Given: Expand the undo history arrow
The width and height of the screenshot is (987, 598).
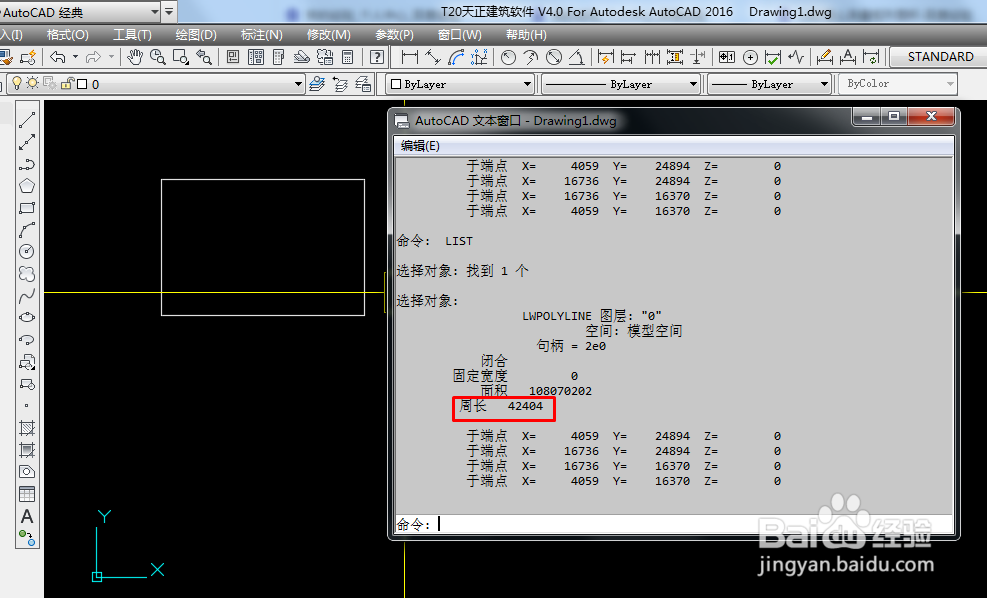Looking at the screenshot, I should [76, 57].
